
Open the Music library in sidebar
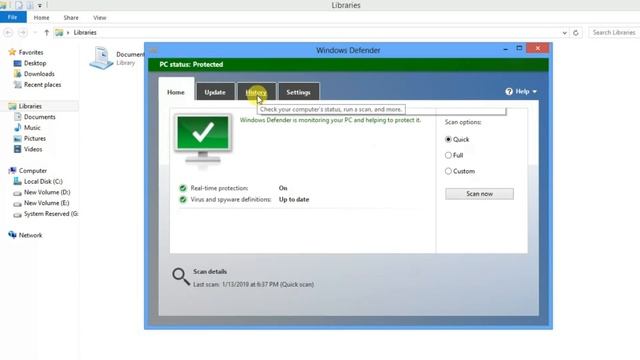point(32,128)
